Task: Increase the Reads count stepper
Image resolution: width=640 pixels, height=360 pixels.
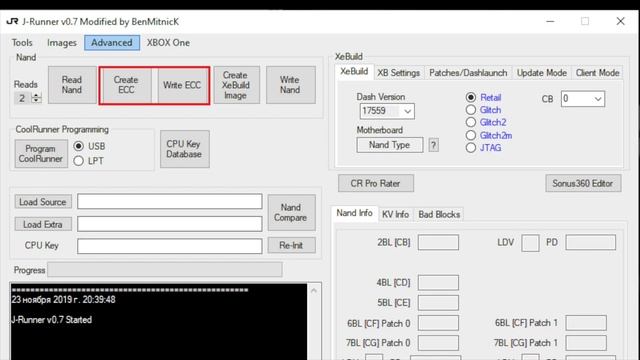Action: click(x=37, y=96)
